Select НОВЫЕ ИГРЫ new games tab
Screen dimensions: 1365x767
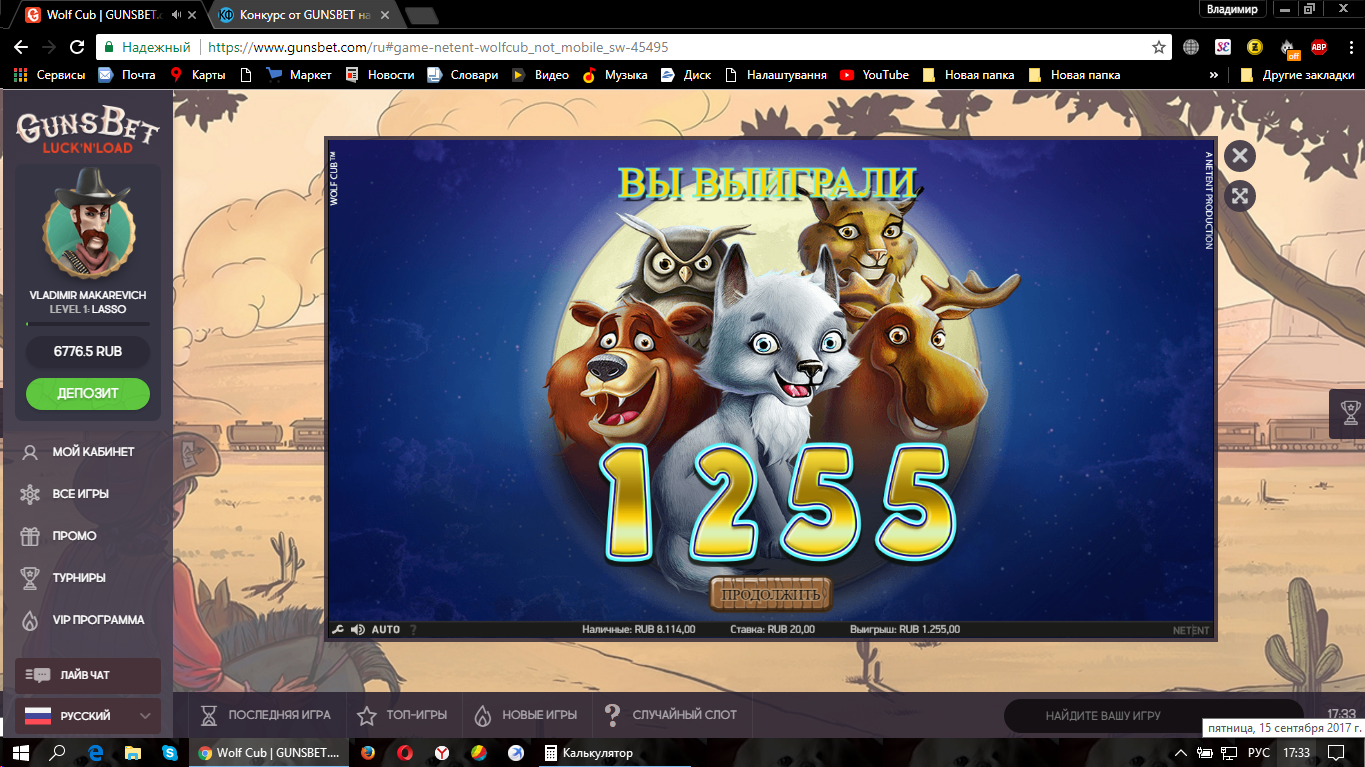click(525, 715)
